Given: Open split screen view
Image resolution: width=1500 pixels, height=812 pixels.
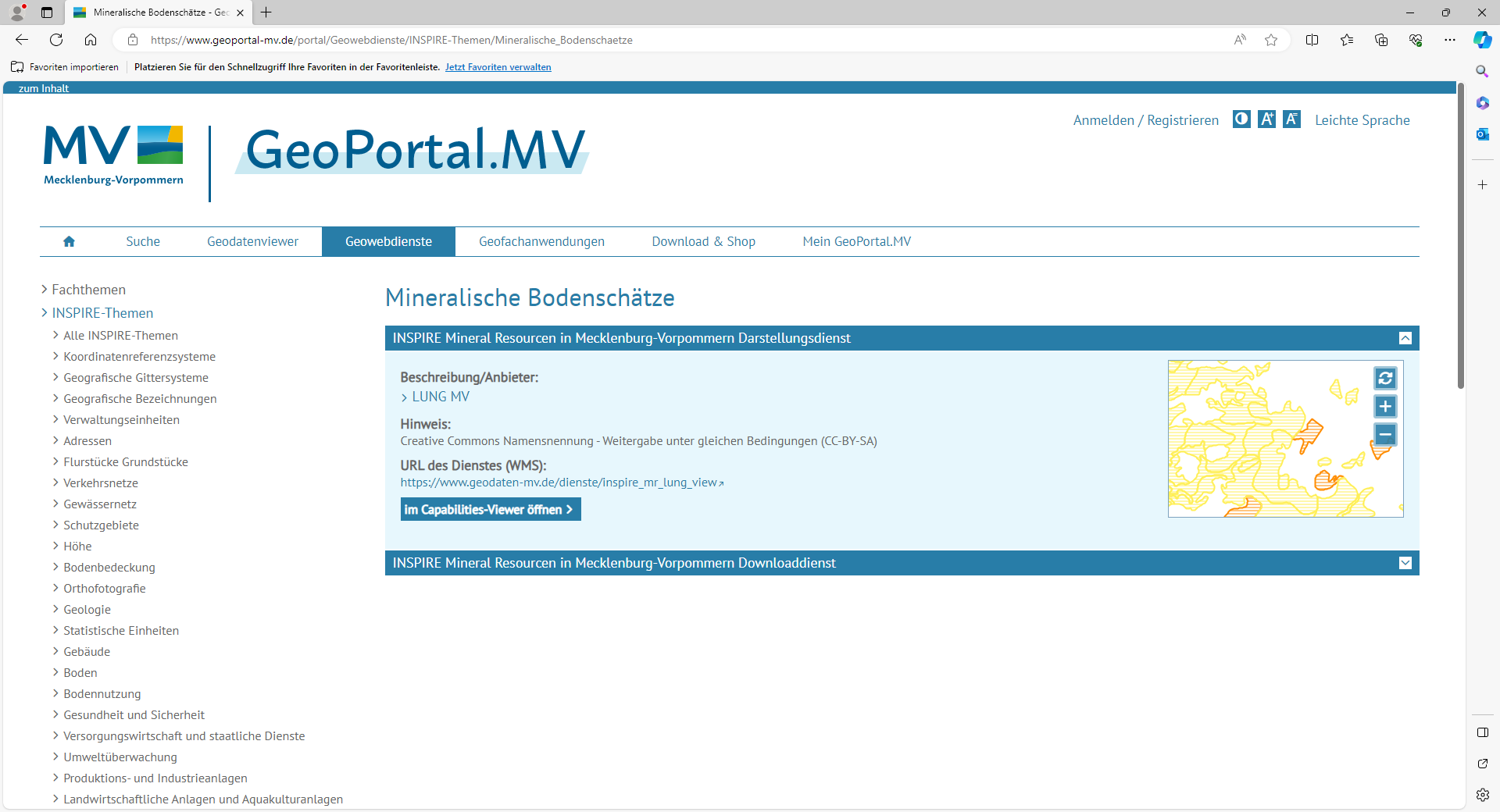Looking at the screenshot, I should tap(1312, 40).
